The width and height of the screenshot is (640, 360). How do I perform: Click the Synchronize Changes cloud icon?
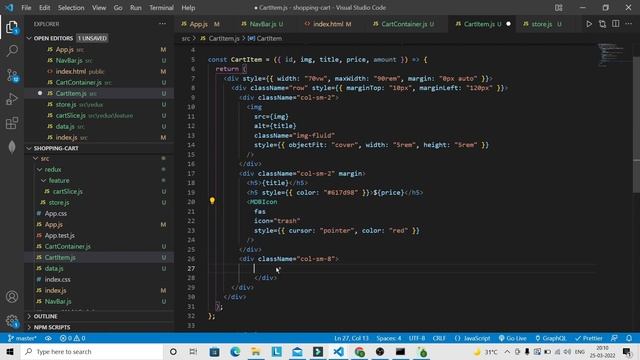click(x=48, y=338)
